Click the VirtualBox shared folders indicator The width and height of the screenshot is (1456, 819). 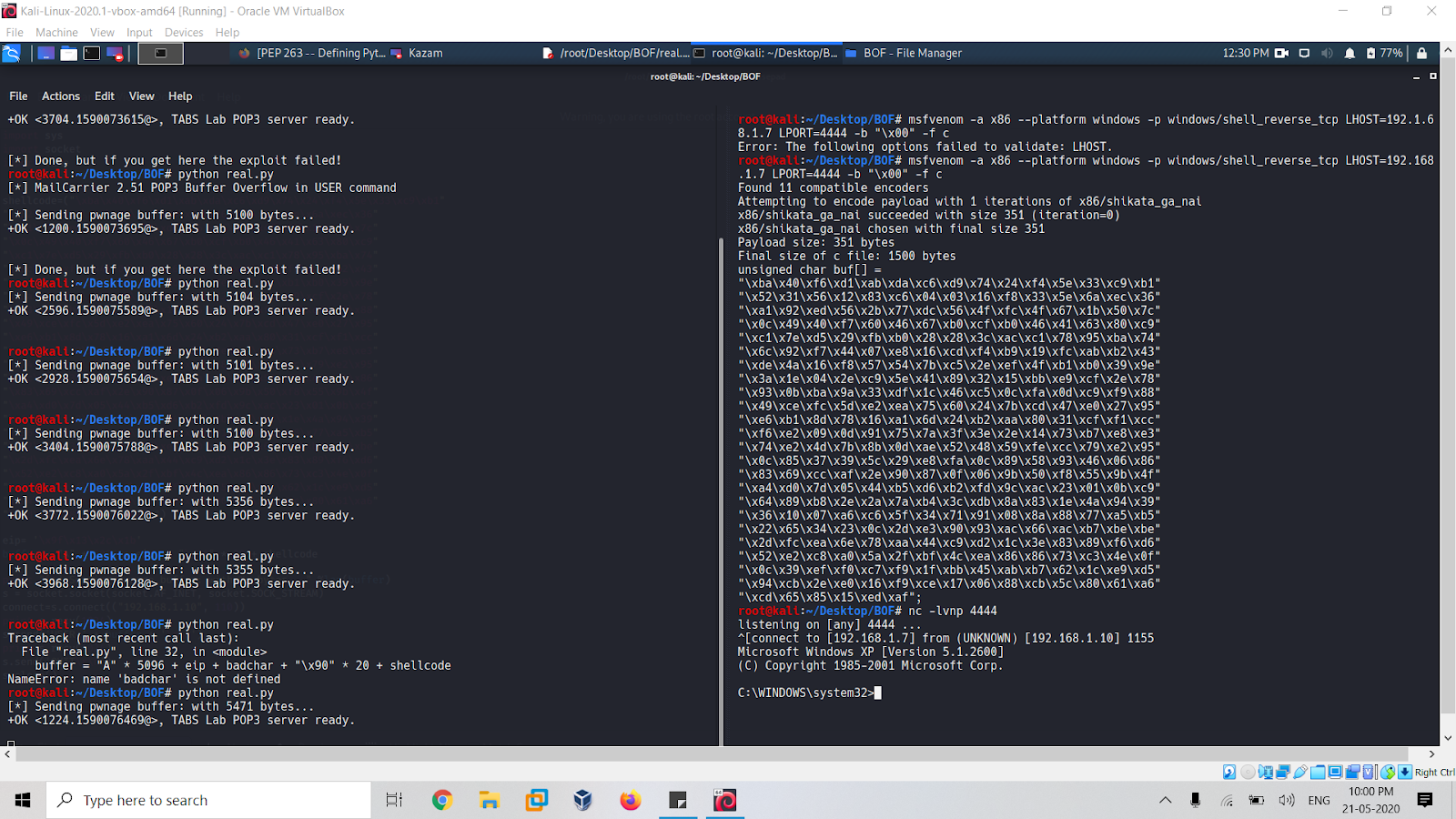tap(1318, 773)
